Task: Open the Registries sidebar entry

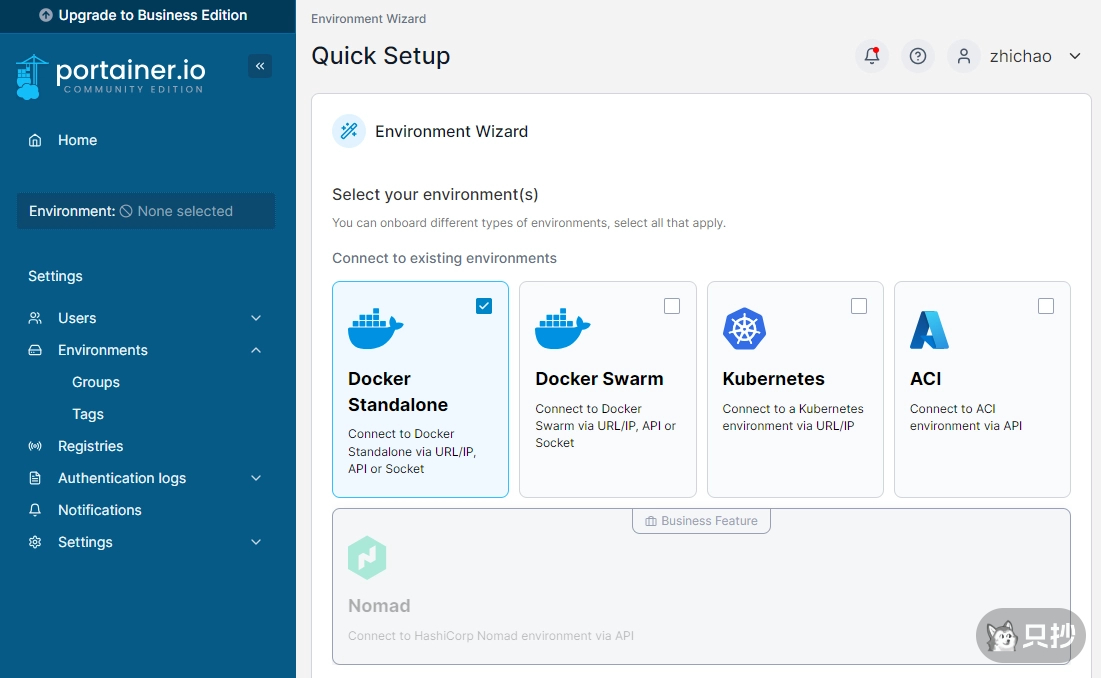Action: tap(90, 446)
